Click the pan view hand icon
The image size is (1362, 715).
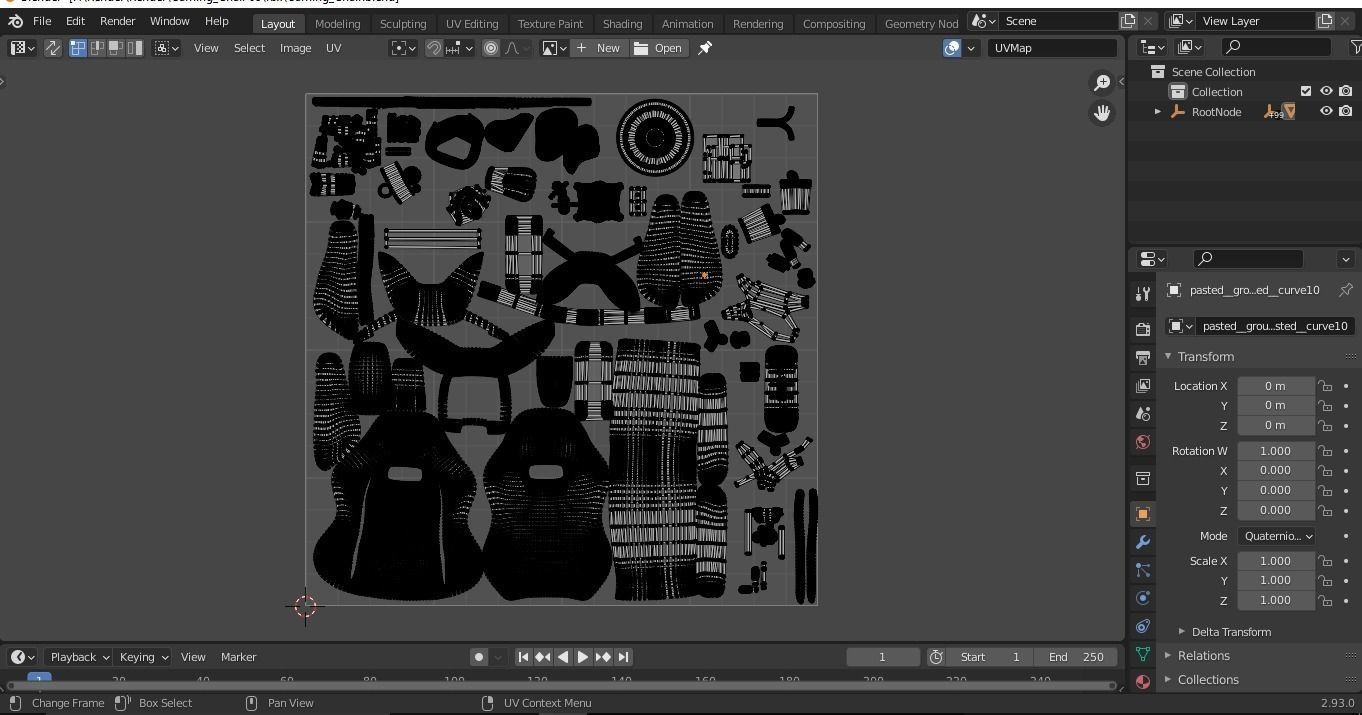[1102, 113]
